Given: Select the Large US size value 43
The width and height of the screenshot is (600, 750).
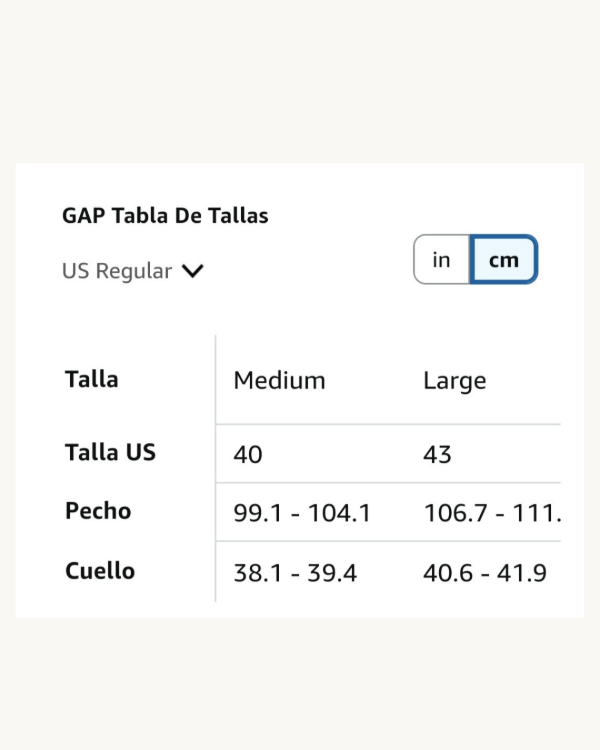Looking at the screenshot, I should 437,454.
